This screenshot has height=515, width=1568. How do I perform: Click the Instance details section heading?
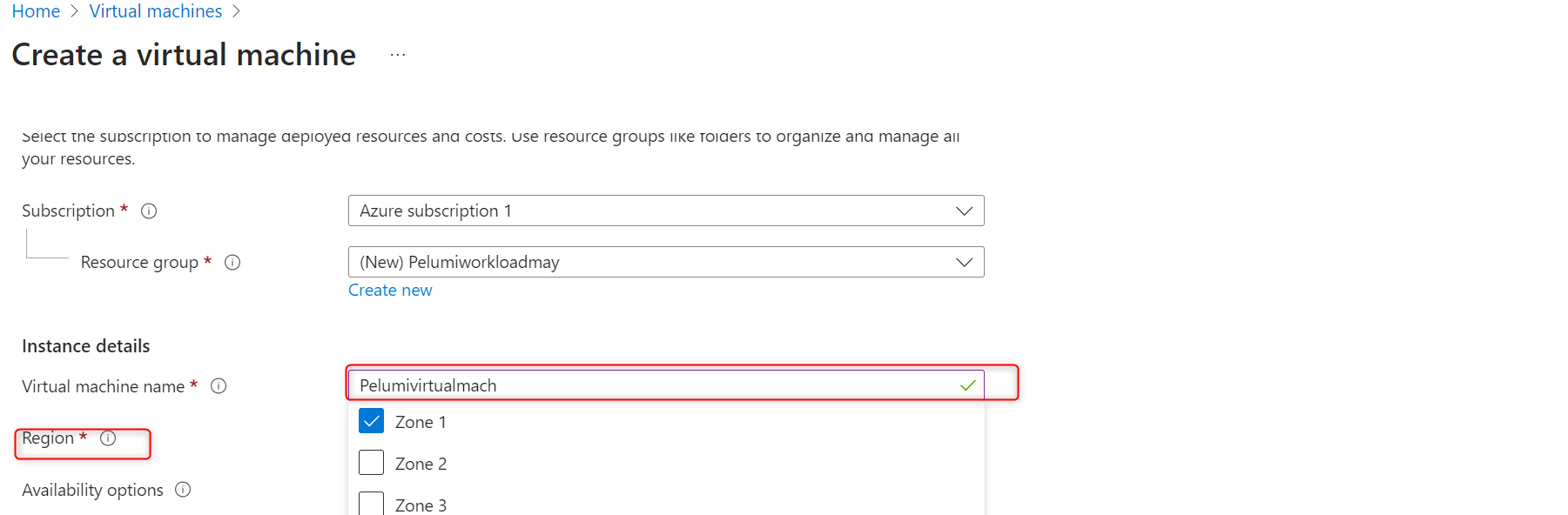[86, 346]
